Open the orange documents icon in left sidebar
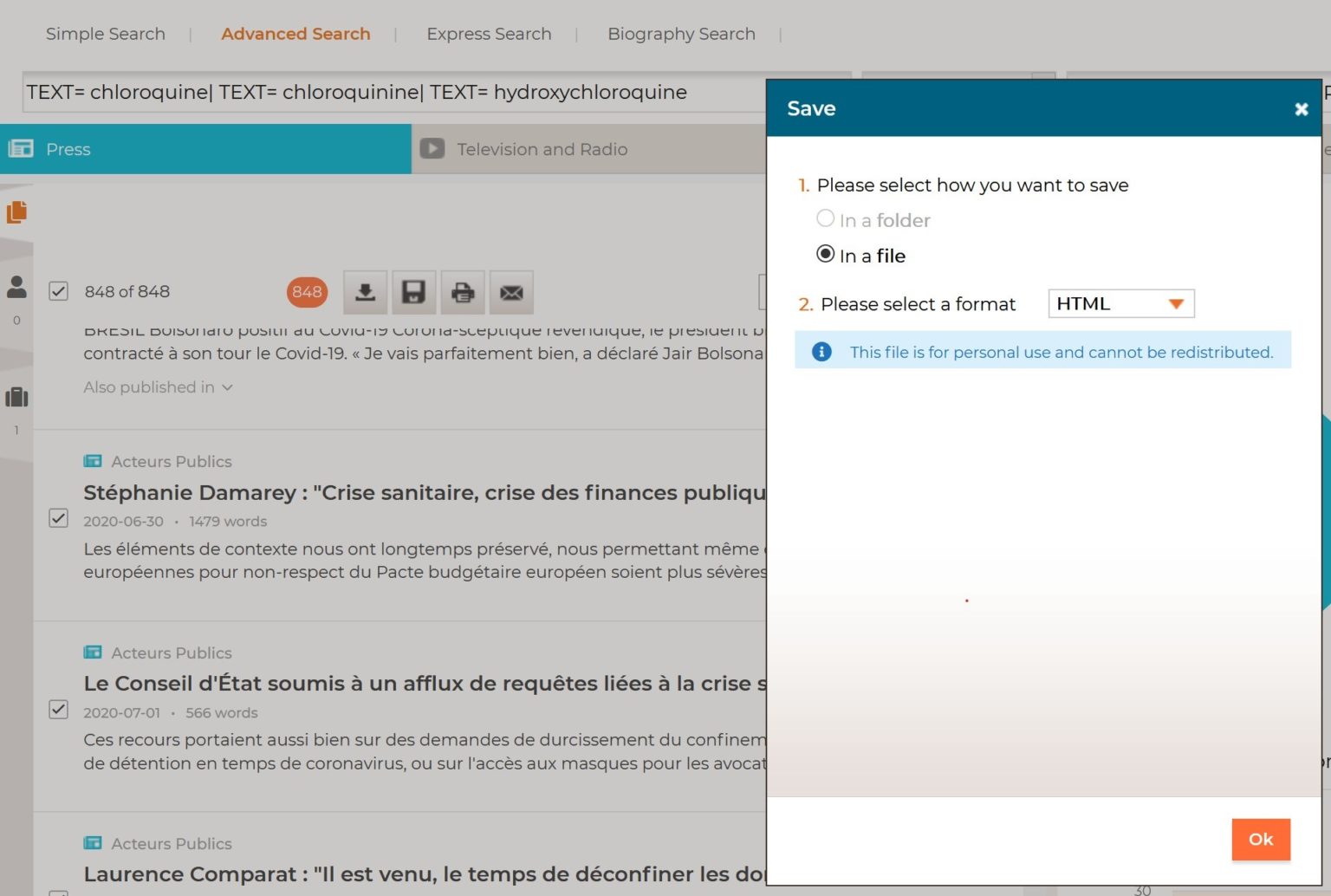This screenshot has height=896, width=1331. [x=16, y=211]
